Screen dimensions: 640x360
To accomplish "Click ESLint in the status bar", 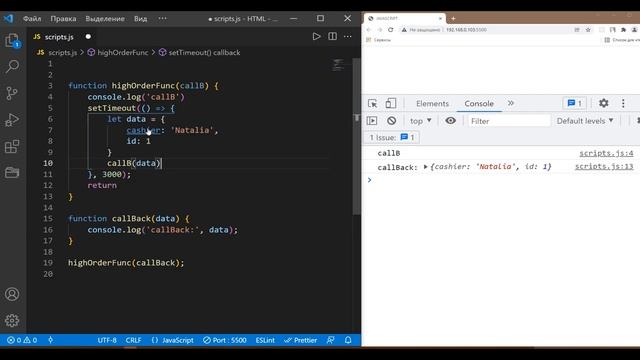I will (x=265, y=340).
